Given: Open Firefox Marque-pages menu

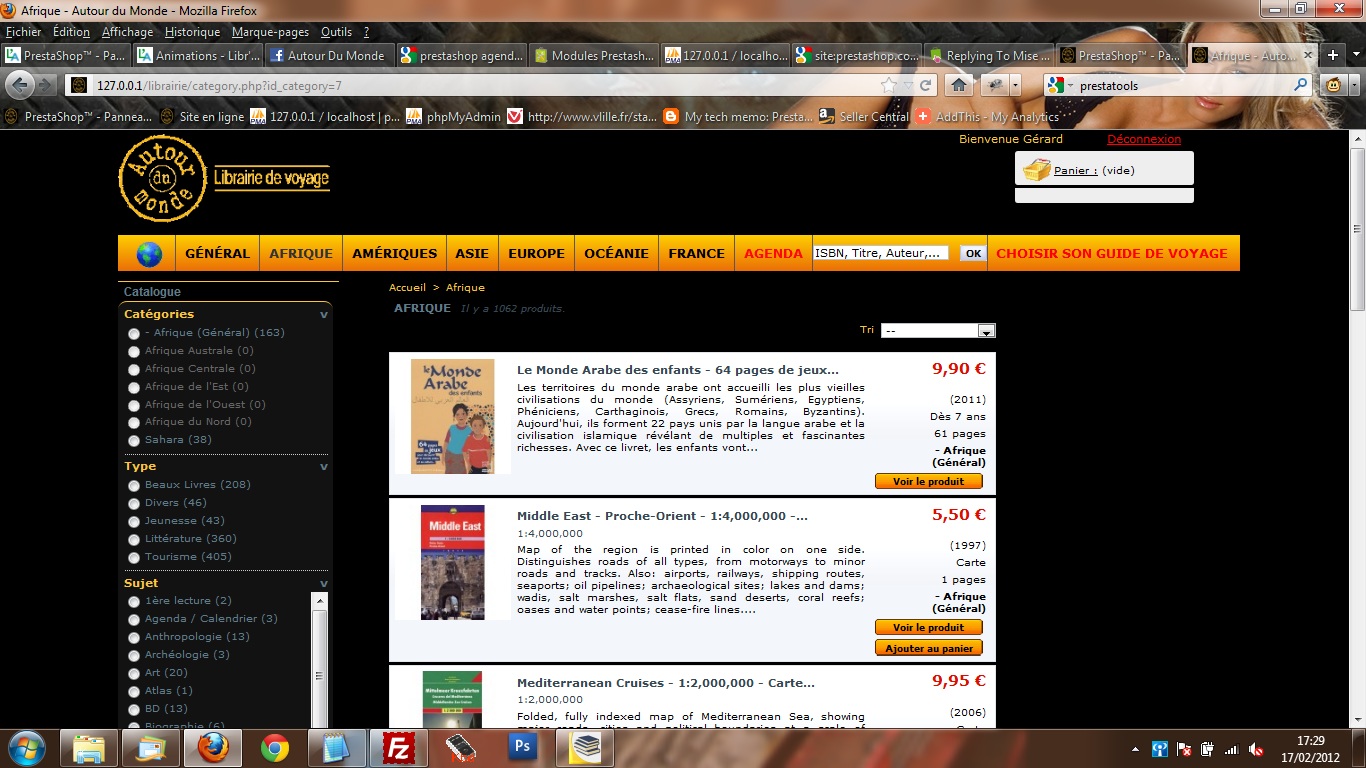Looking at the screenshot, I should 271,32.
